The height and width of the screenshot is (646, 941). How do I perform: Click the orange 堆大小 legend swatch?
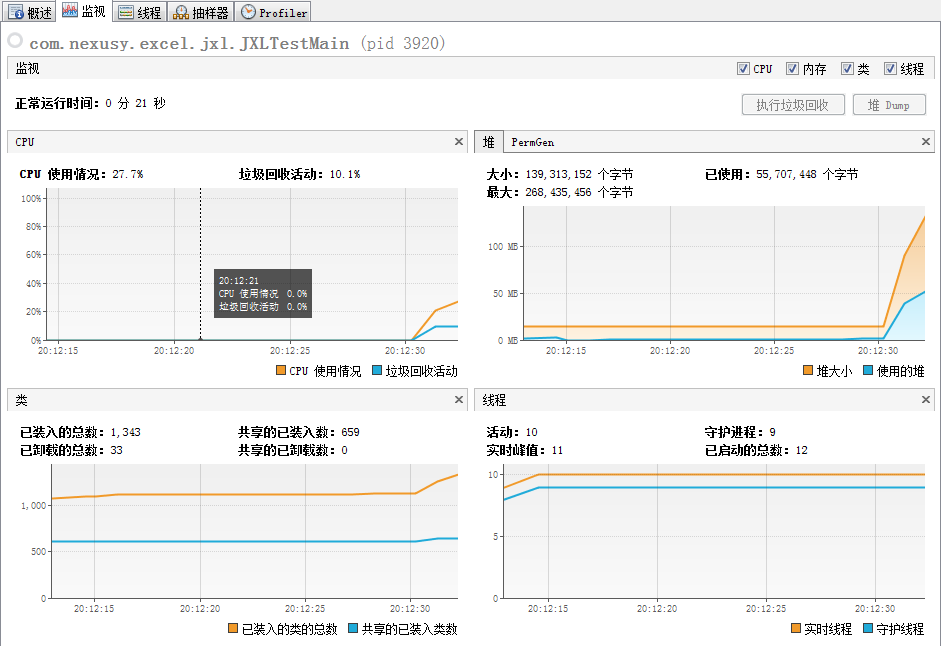[x=808, y=370]
